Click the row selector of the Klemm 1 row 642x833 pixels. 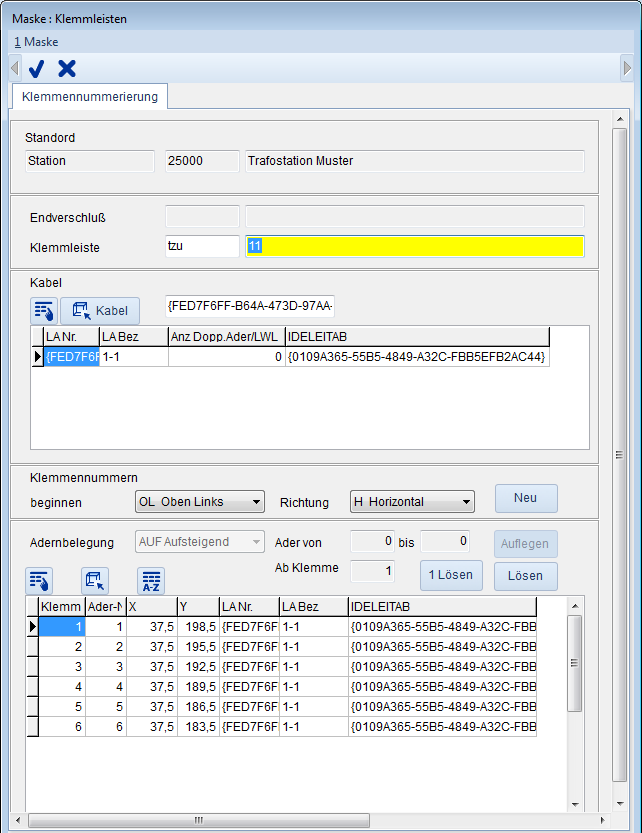(32, 627)
